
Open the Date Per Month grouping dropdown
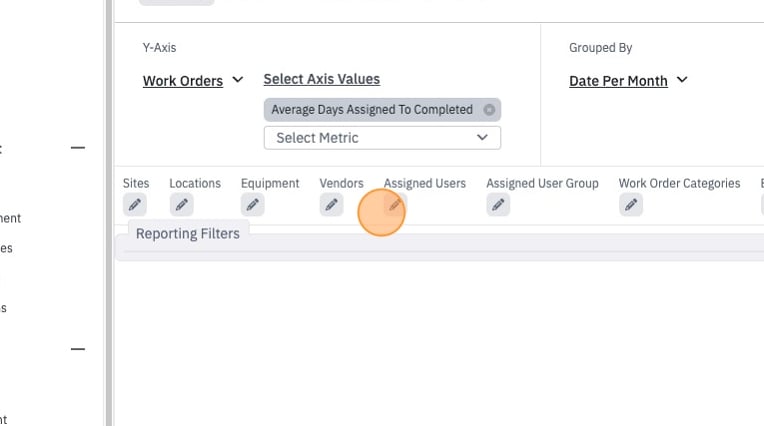click(x=629, y=80)
